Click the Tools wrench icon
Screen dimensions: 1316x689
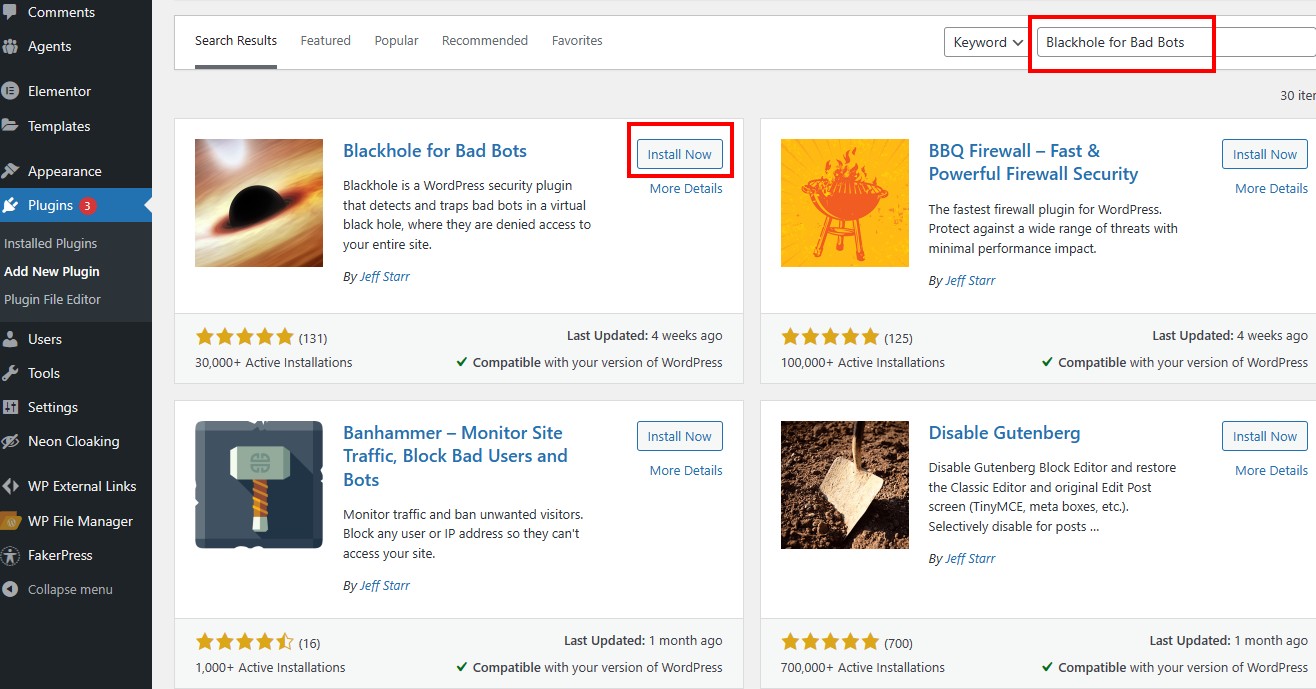click(10, 373)
